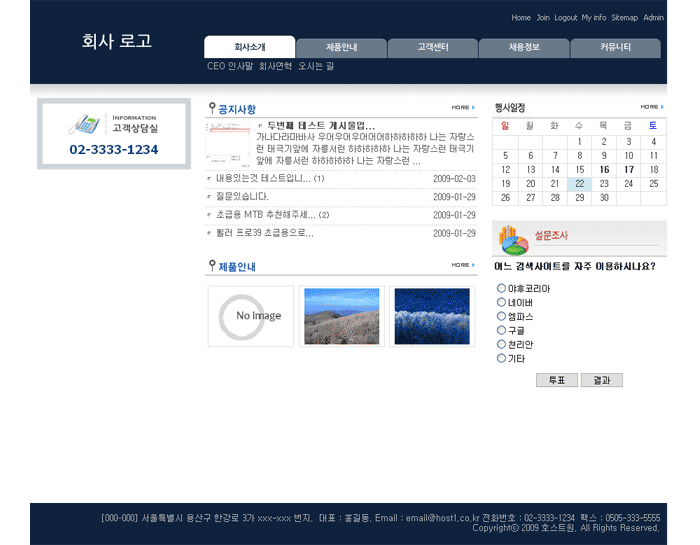
Task: Switch to the 제품안내 tab
Action: pos(342,48)
